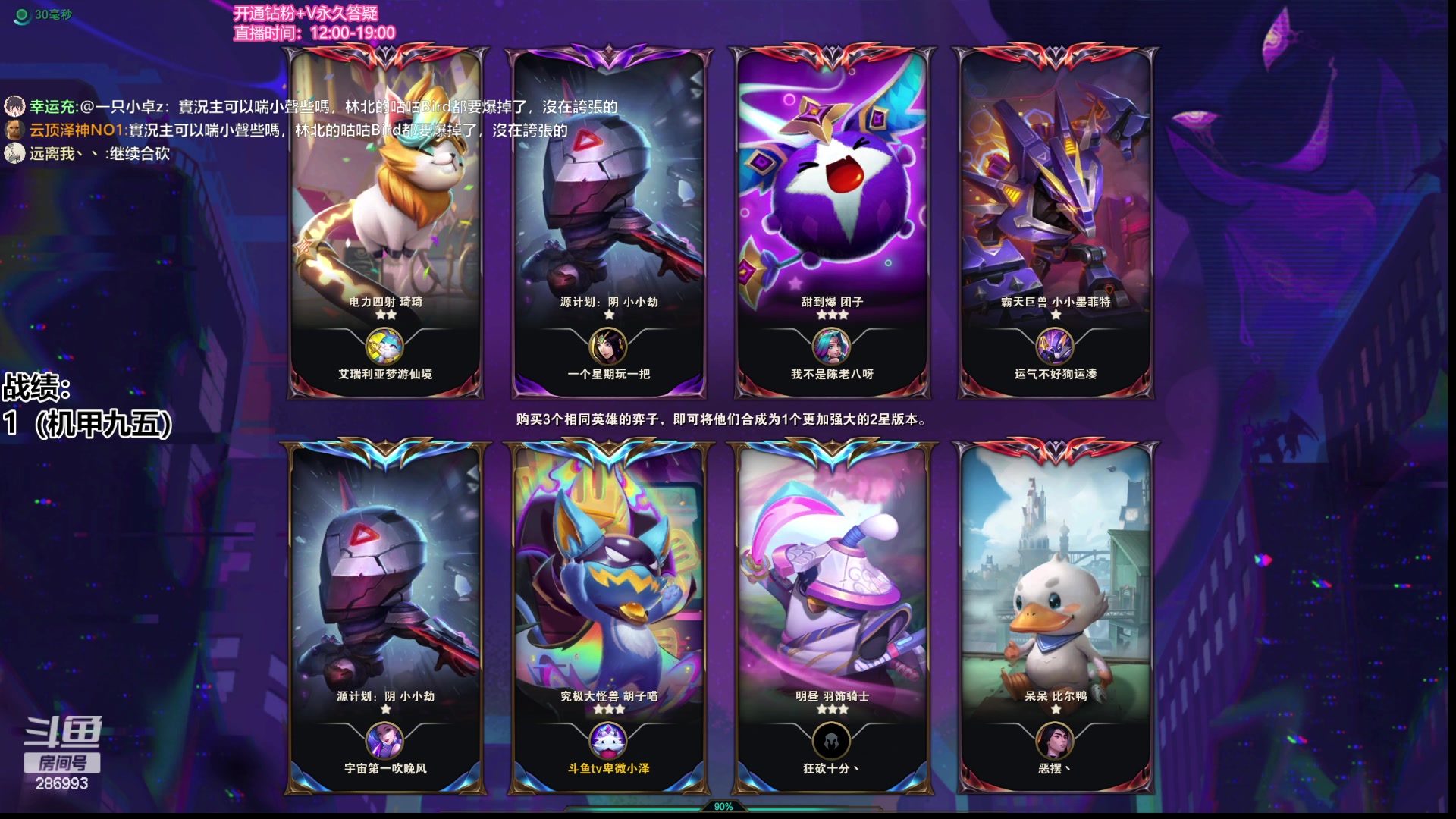Click avatar icon of player 运气不好狗运凑
Viewport: 1456px width, 819px height.
point(1055,347)
